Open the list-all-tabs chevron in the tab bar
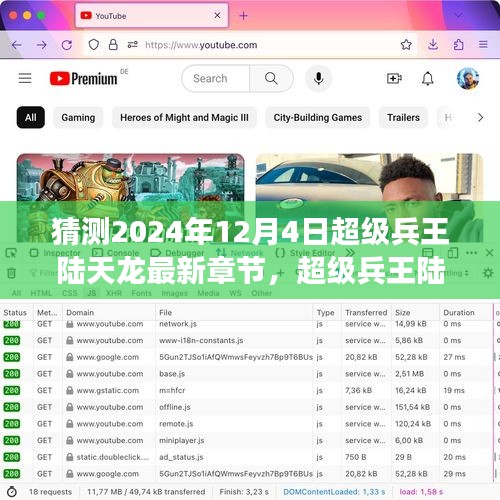Screen dimensions: 500x500 pos(459,15)
